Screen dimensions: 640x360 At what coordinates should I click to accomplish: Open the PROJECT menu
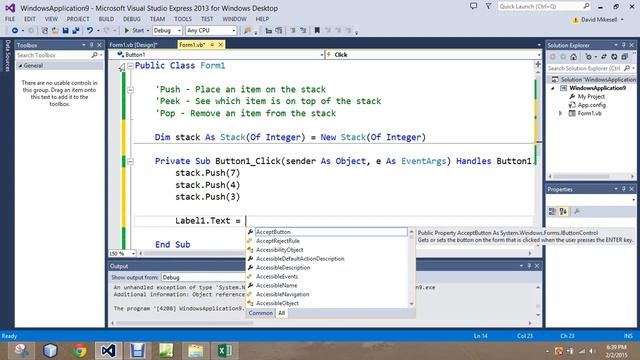tap(78, 19)
